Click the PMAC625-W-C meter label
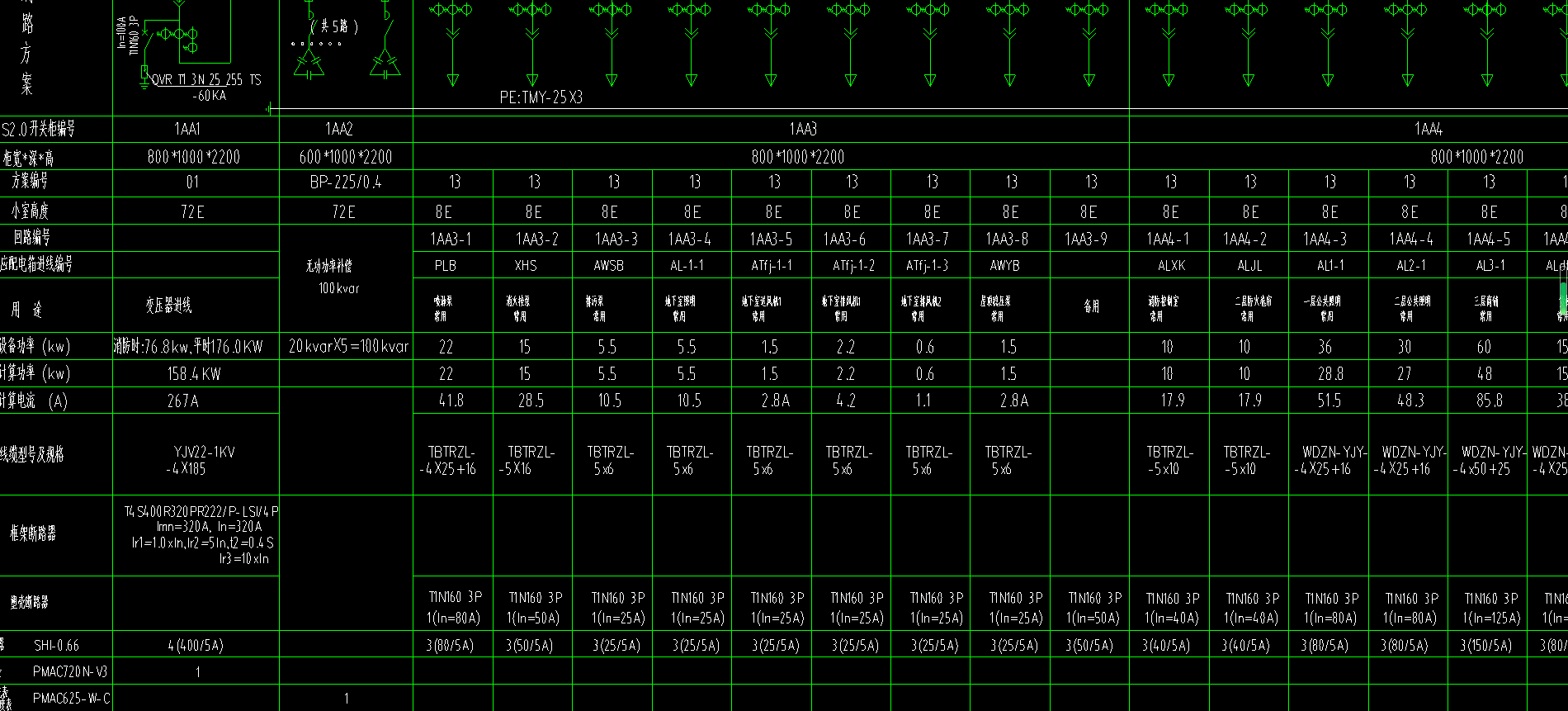1568x711 pixels. pos(71,699)
